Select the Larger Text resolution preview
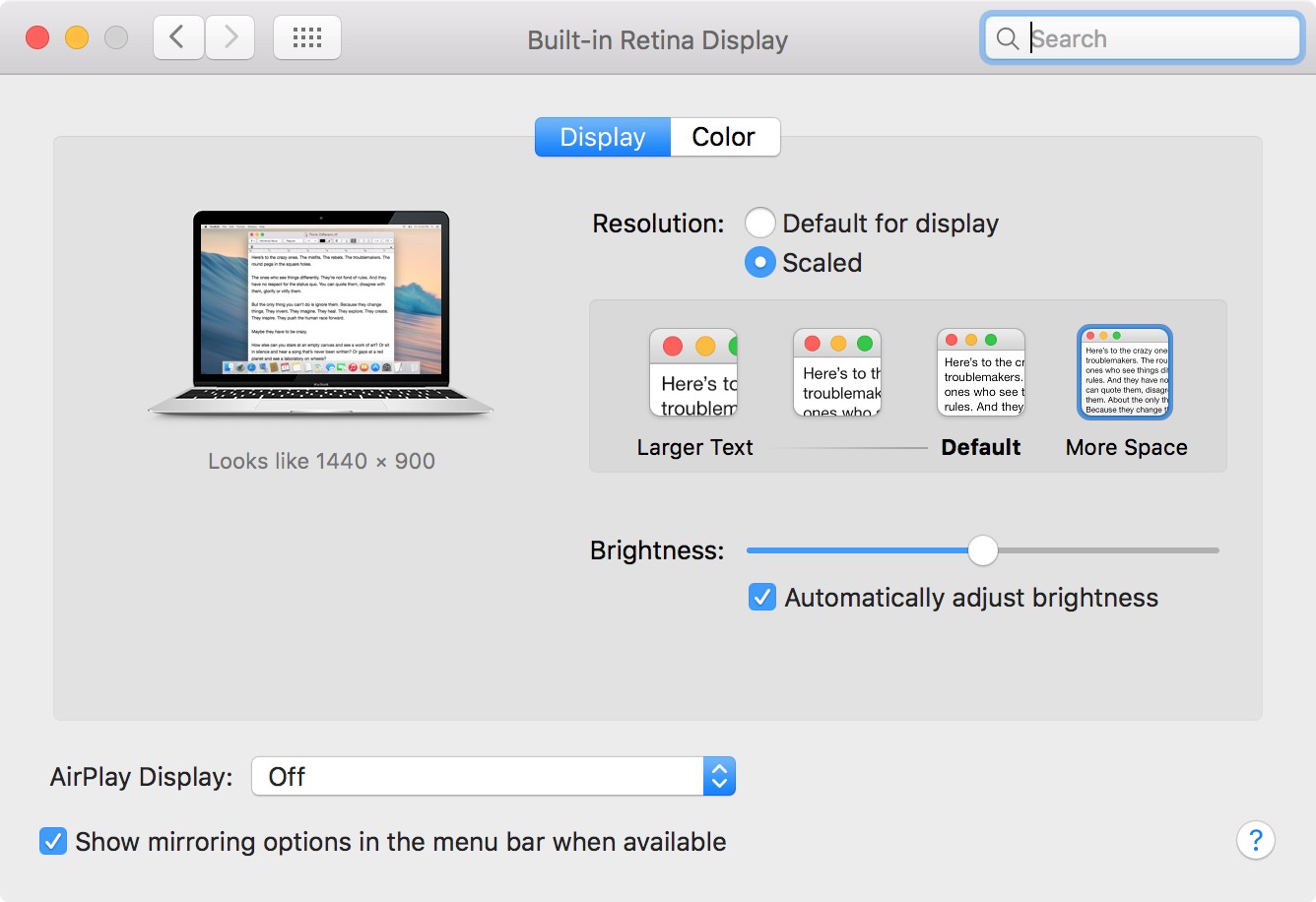Screen dimensions: 1316x902 (693, 372)
